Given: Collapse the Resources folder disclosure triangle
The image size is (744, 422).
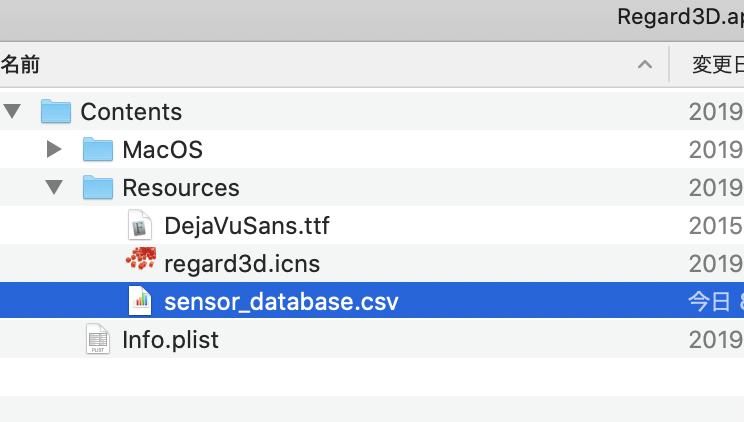Looking at the screenshot, I should click(55, 187).
